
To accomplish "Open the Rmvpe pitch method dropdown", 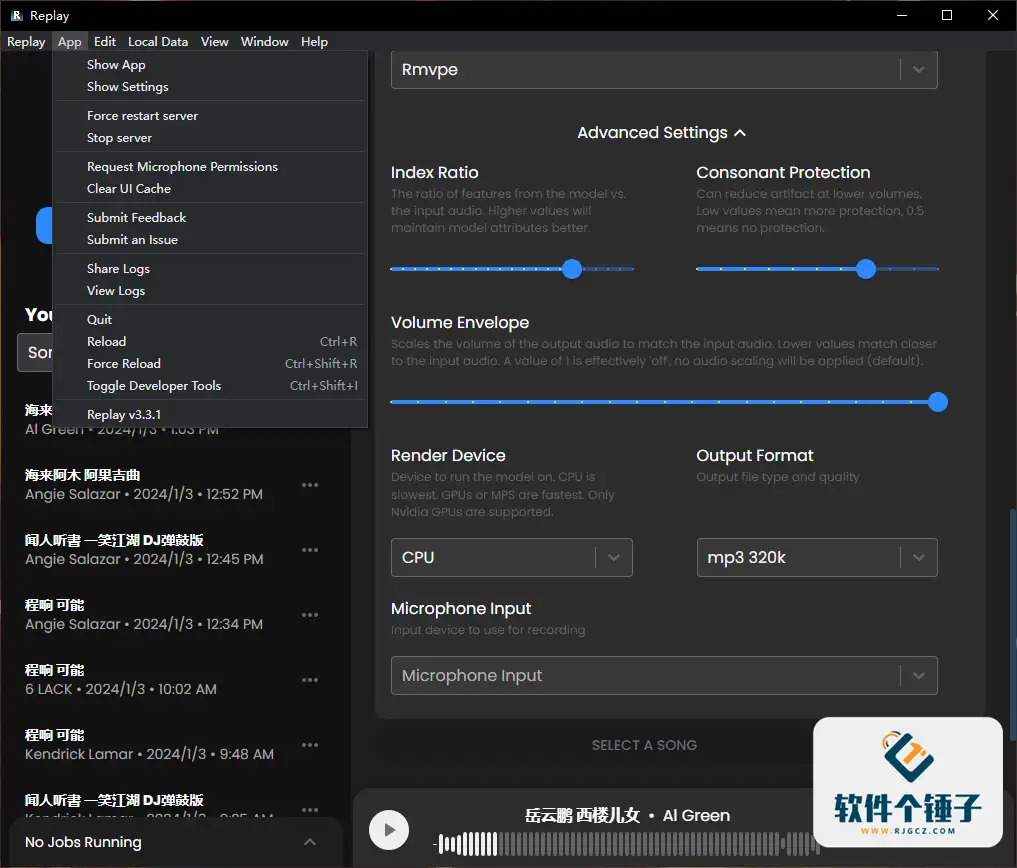I will click(664, 69).
